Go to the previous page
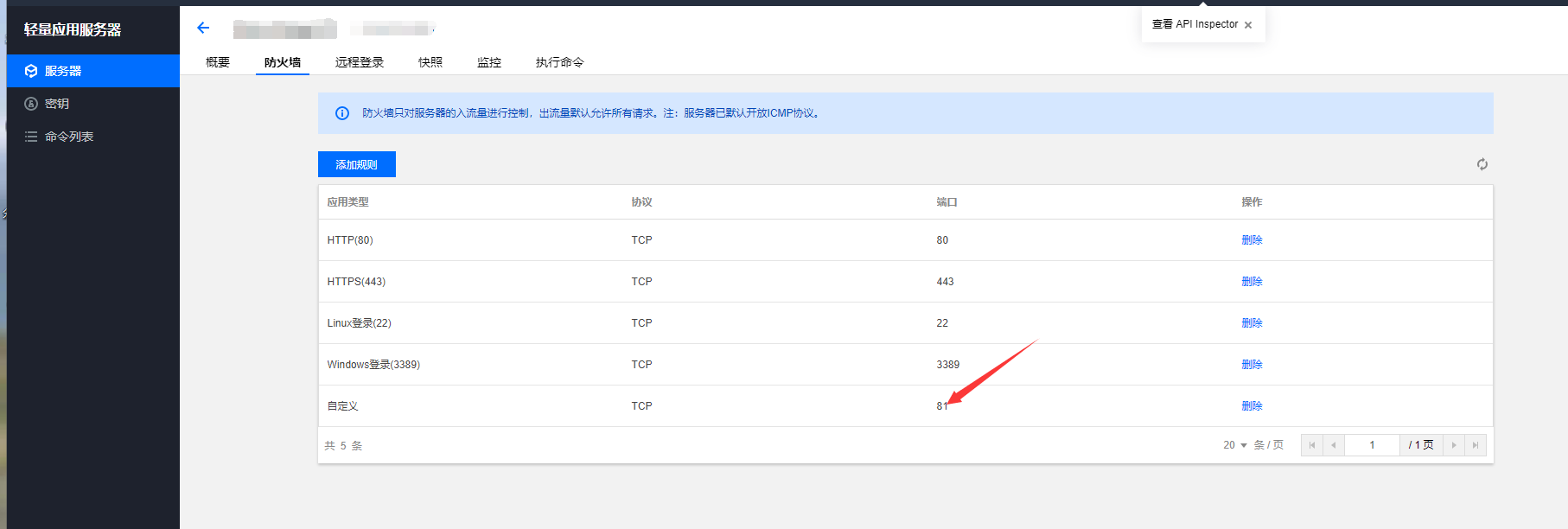This screenshot has height=529, width=1568. [1334, 445]
